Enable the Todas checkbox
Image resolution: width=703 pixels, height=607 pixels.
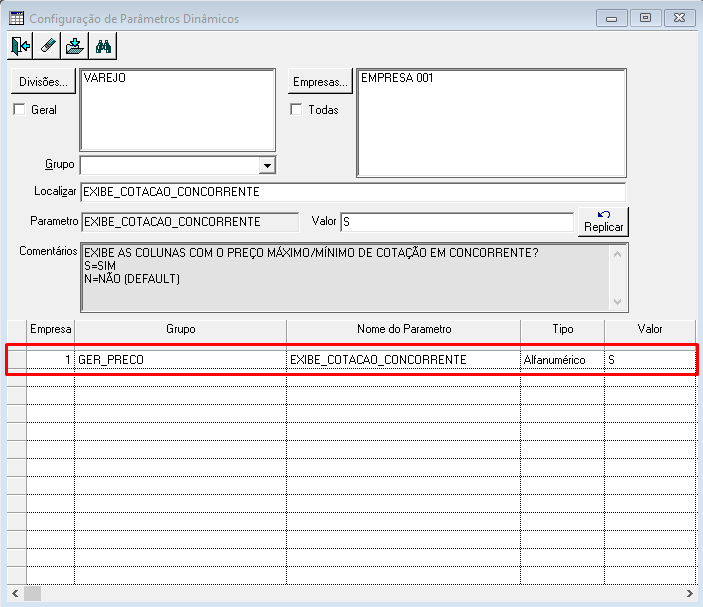coord(296,109)
